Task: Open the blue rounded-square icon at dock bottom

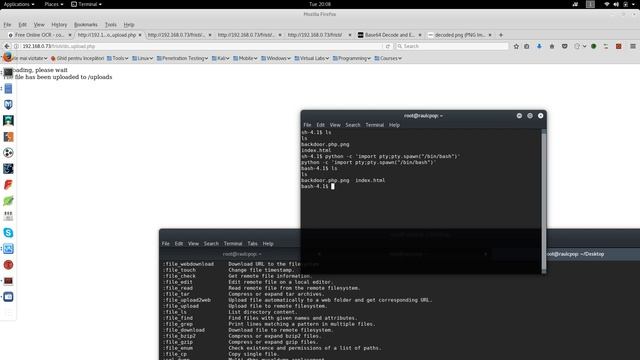Action: (x=8, y=297)
